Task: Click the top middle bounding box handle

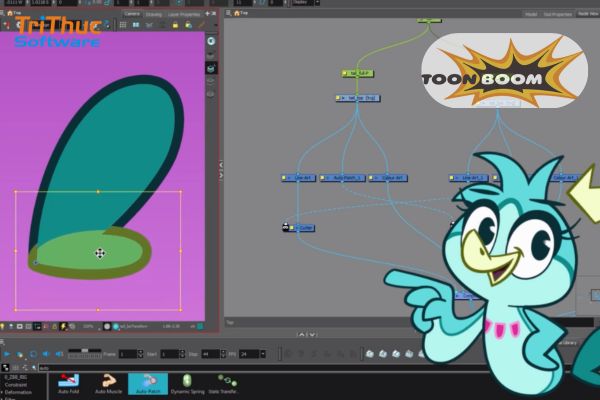Action: (x=98, y=191)
